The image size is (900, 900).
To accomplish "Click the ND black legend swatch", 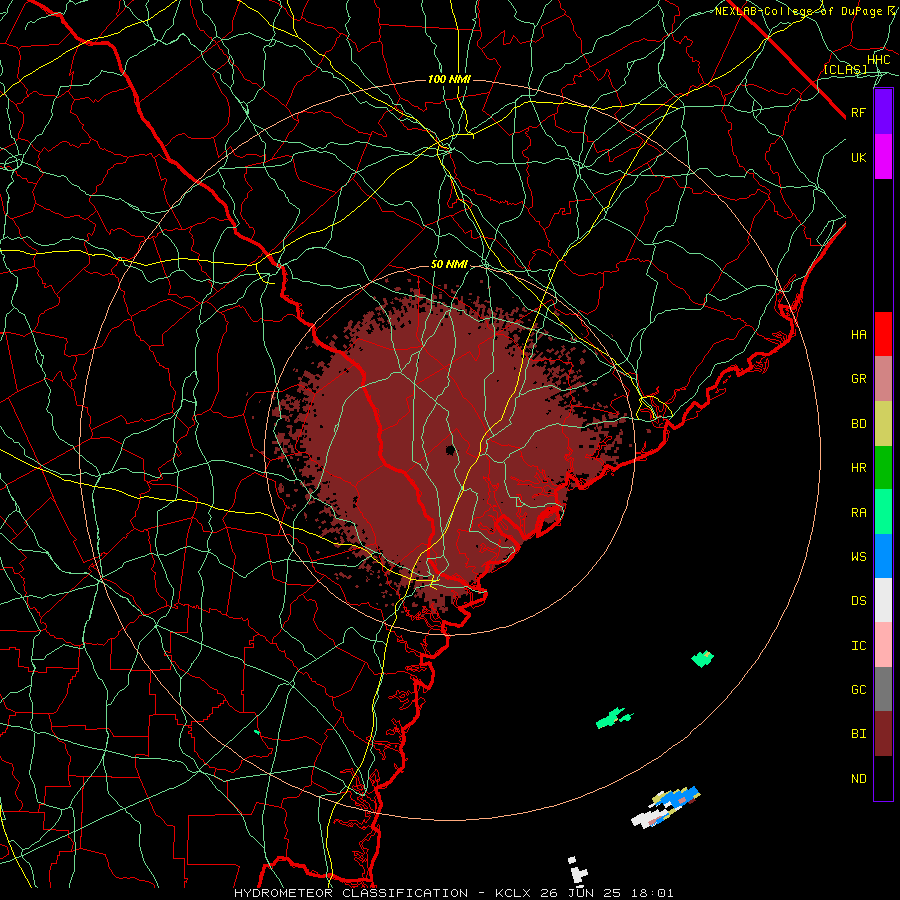I will click(883, 778).
